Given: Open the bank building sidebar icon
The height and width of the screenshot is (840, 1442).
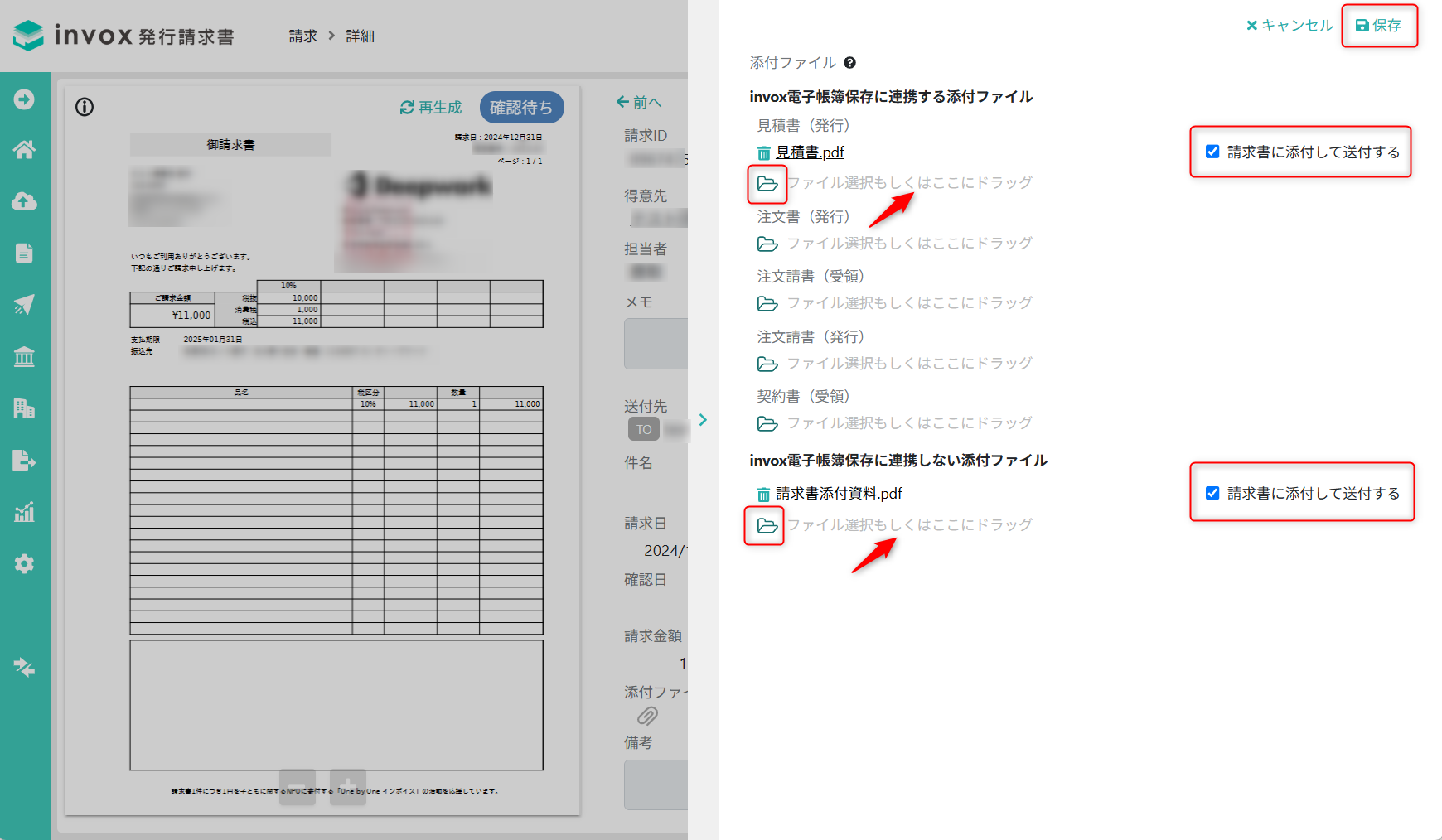Looking at the screenshot, I should pyautogui.click(x=24, y=356).
